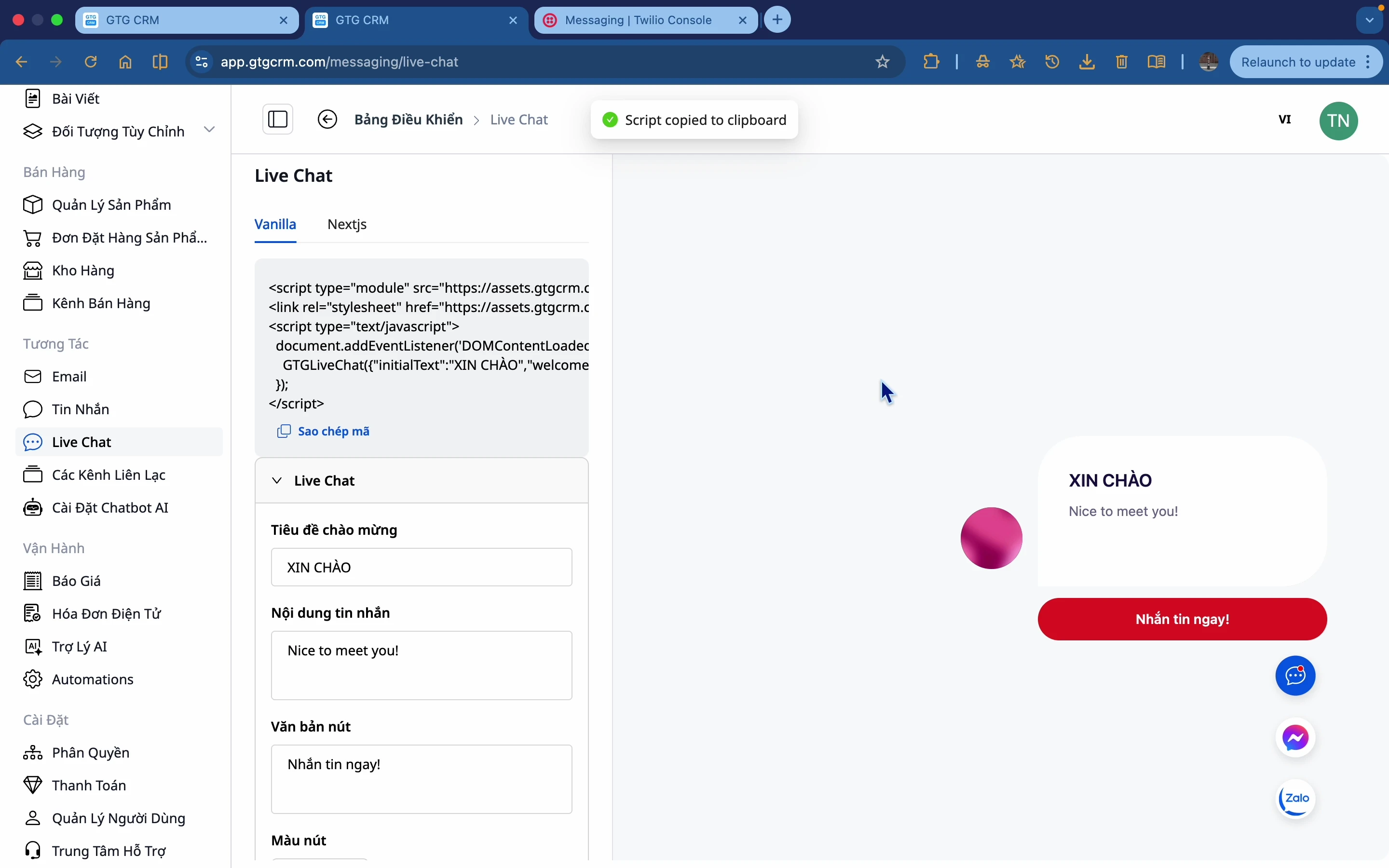Viewport: 1389px width, 868px height.
Task: Expand the Đối Tượng Tùy Chỉnh menu
Action: tap(209, 130)
